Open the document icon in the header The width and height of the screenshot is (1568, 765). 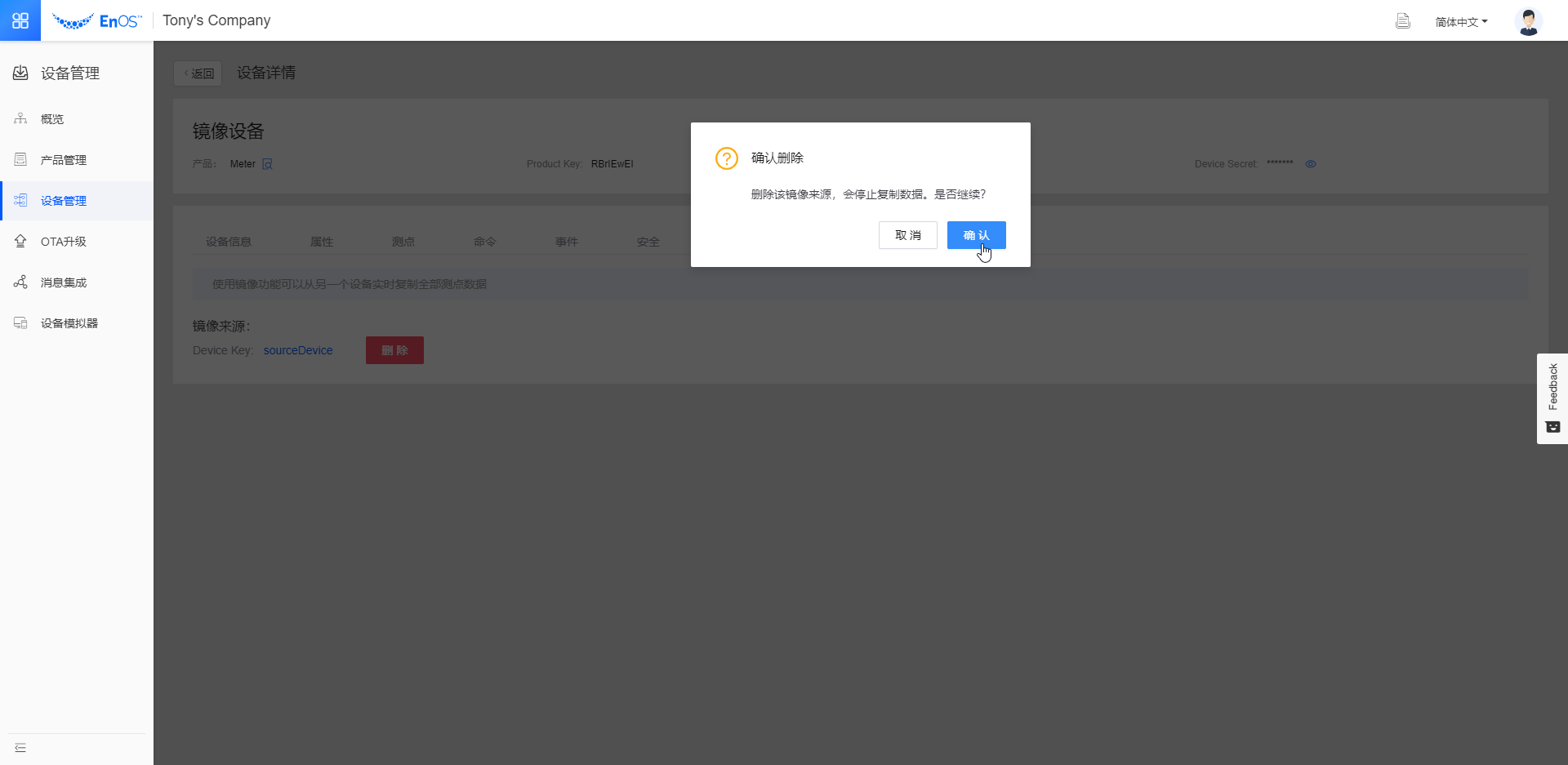[x=1402, y=21]
